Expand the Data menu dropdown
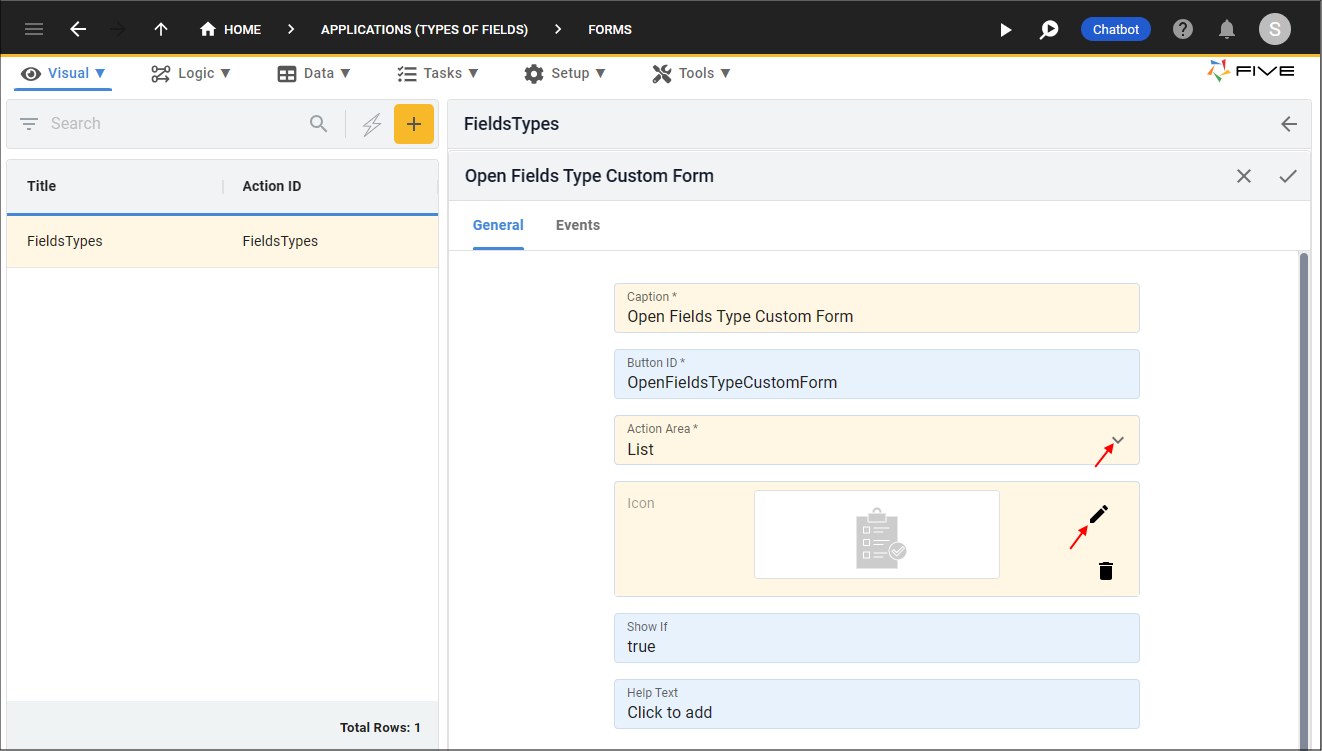1322x751 pixels. [314, 73]
